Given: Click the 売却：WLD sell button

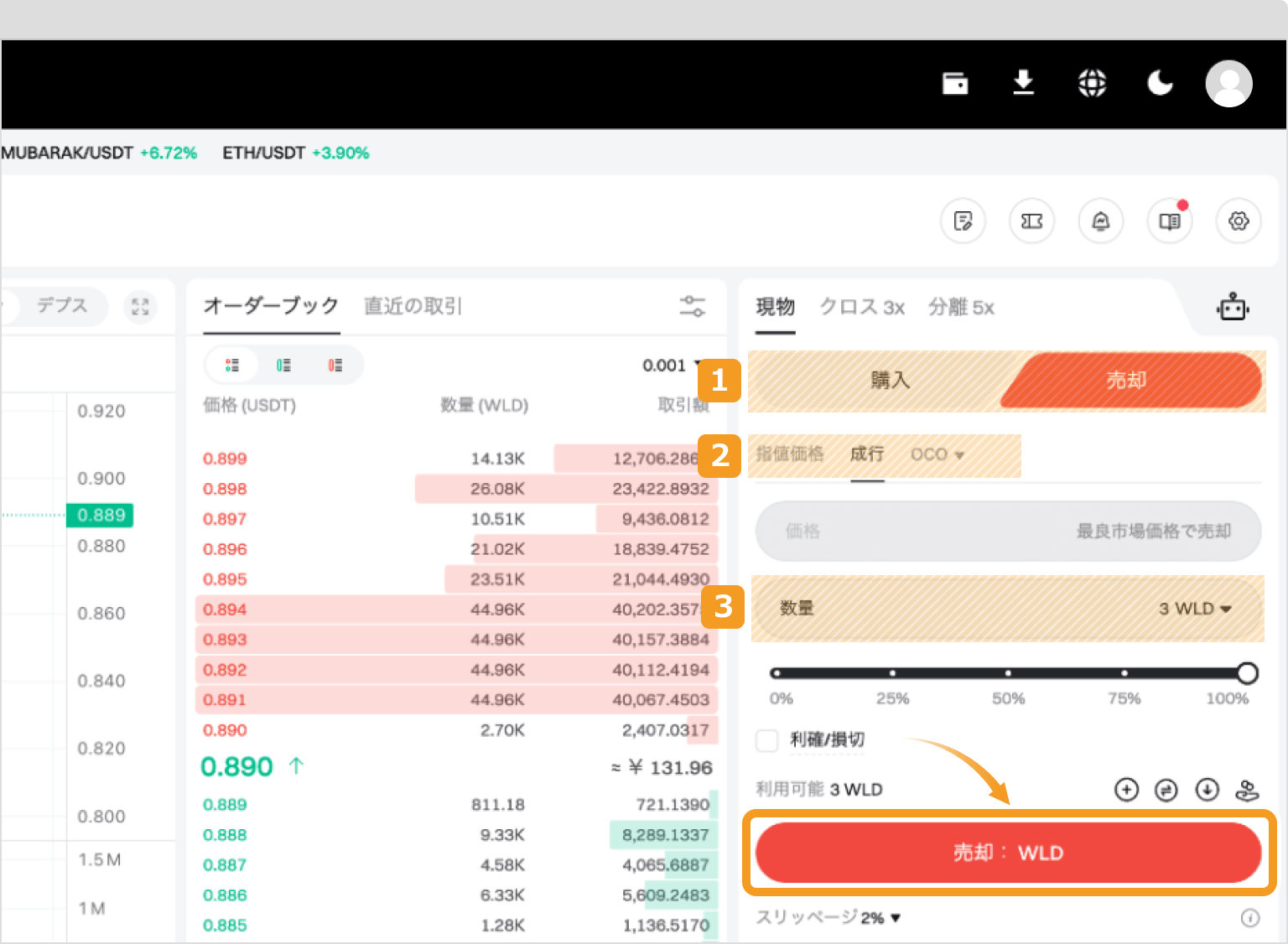Looking at the screenshot, I should (x=1008, y=853).
